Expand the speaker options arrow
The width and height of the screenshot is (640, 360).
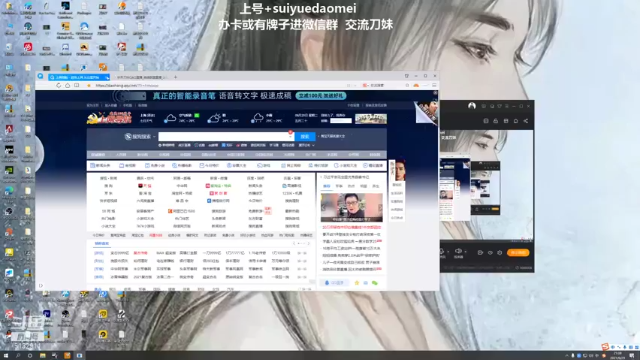tap(466, 252)
